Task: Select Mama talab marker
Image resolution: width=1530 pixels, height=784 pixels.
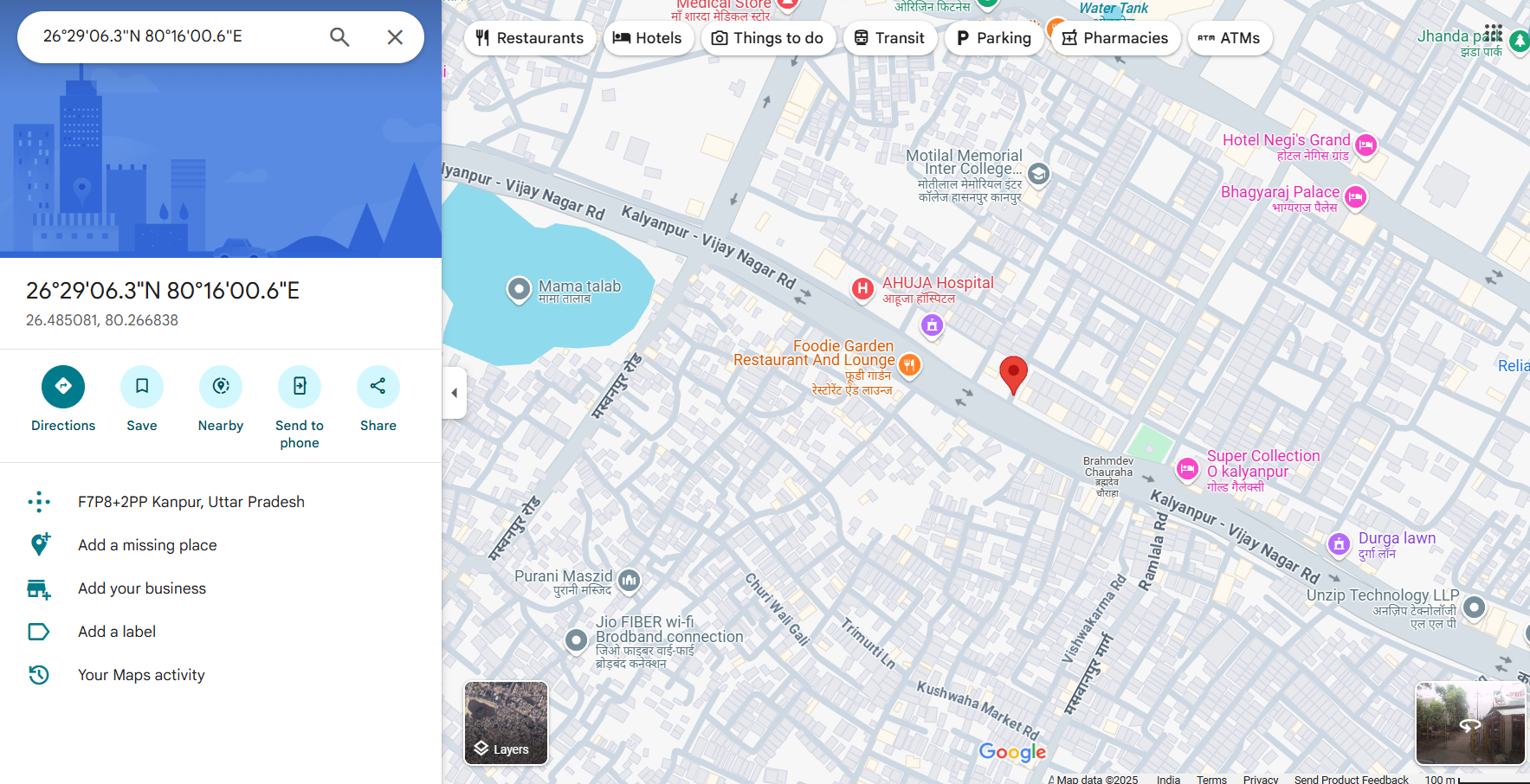Action: pyautogui.click(x=519, y=289)
